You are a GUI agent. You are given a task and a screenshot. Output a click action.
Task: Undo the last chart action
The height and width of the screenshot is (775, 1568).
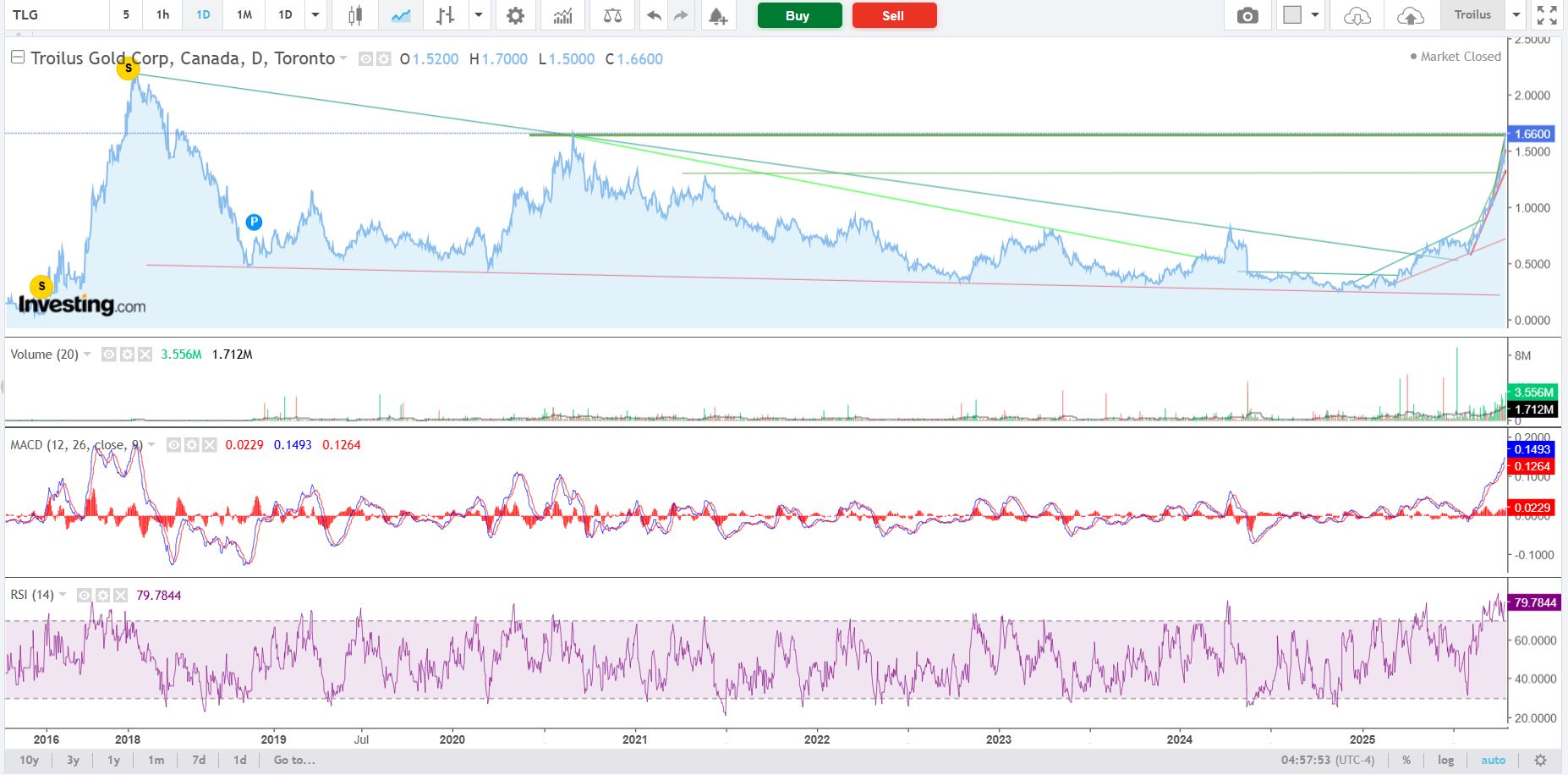click(654, 15)
